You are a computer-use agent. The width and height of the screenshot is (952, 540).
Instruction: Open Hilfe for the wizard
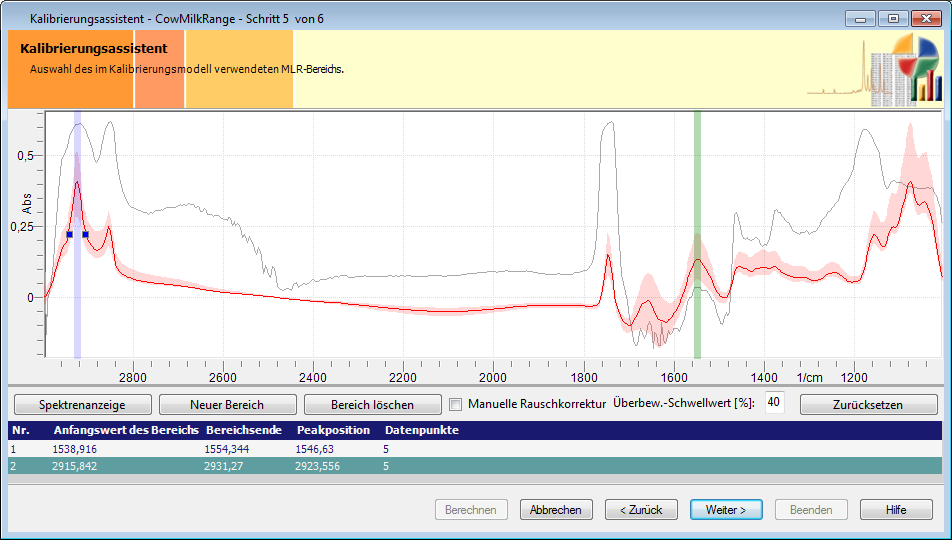896,510
